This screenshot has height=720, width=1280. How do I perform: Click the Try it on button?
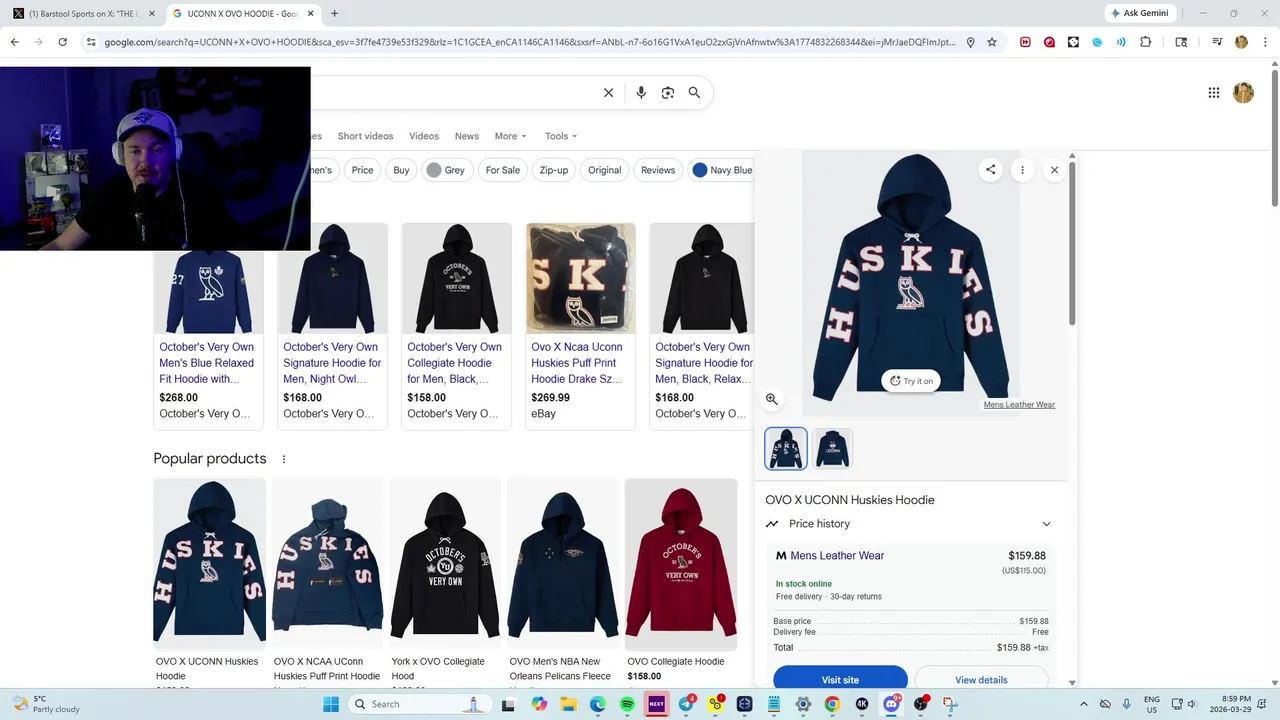[x=911, y=381]
